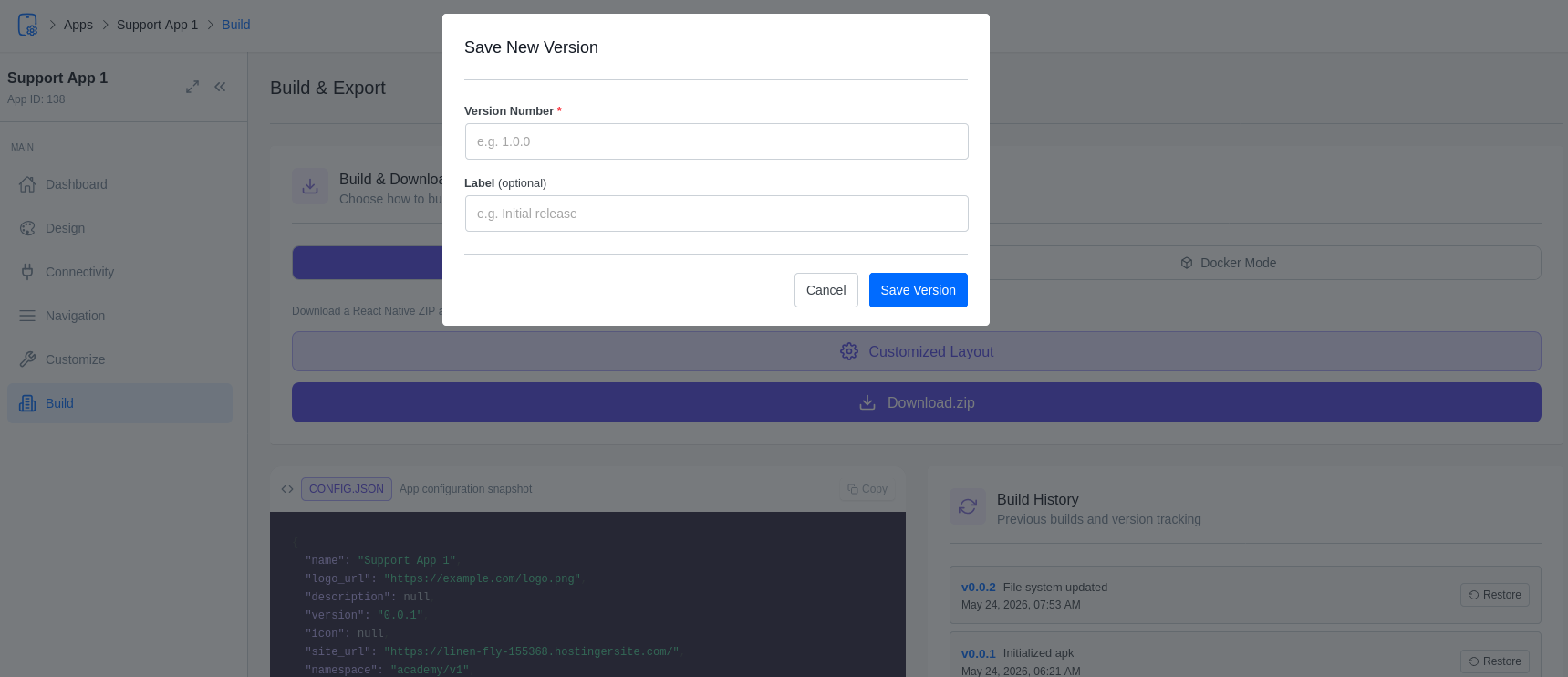1568x677 pixels.
Task: Click the Docker Mode cube icon
Action: coord(1187,263)
